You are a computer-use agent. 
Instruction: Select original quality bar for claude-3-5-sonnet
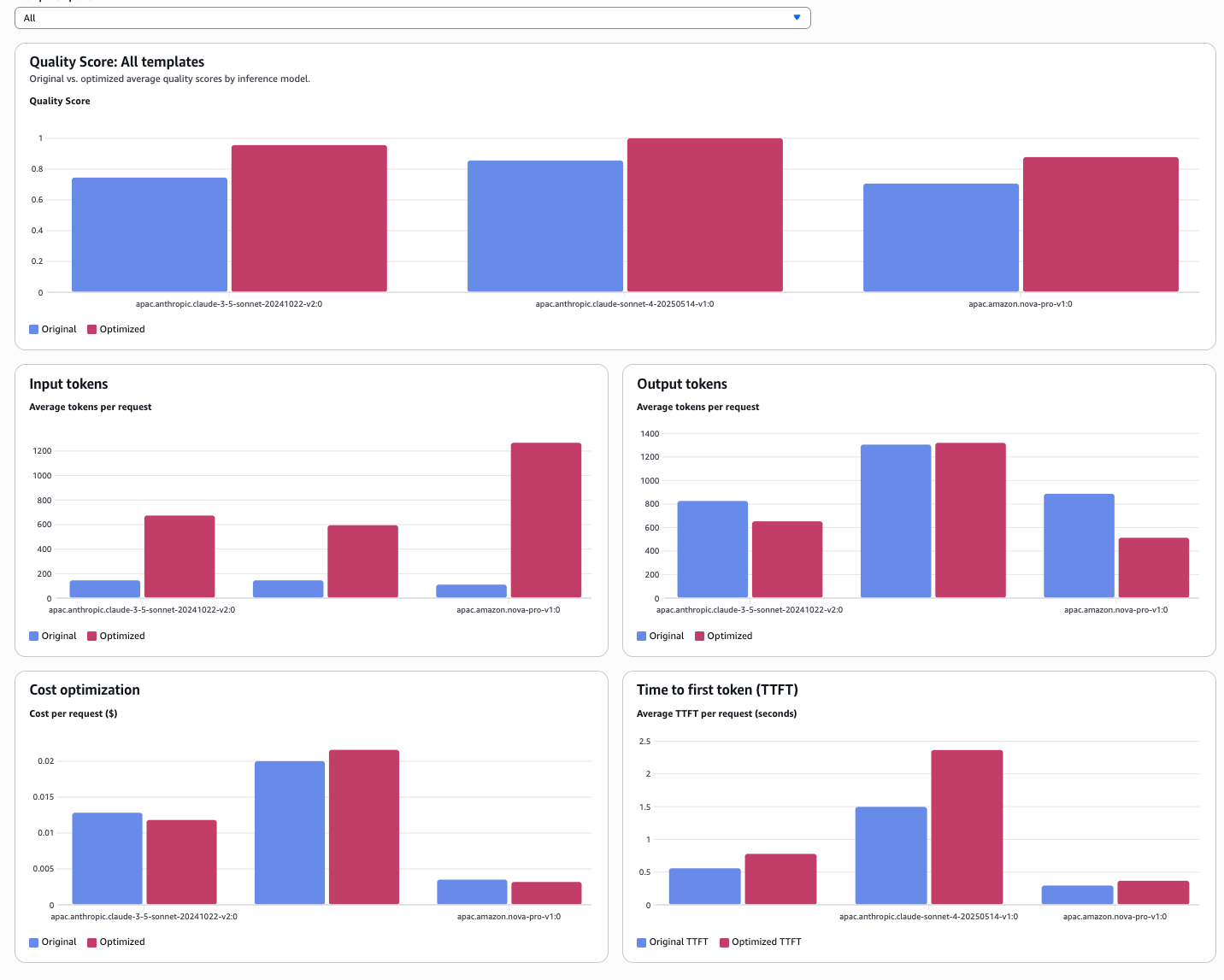coord(150,235)
